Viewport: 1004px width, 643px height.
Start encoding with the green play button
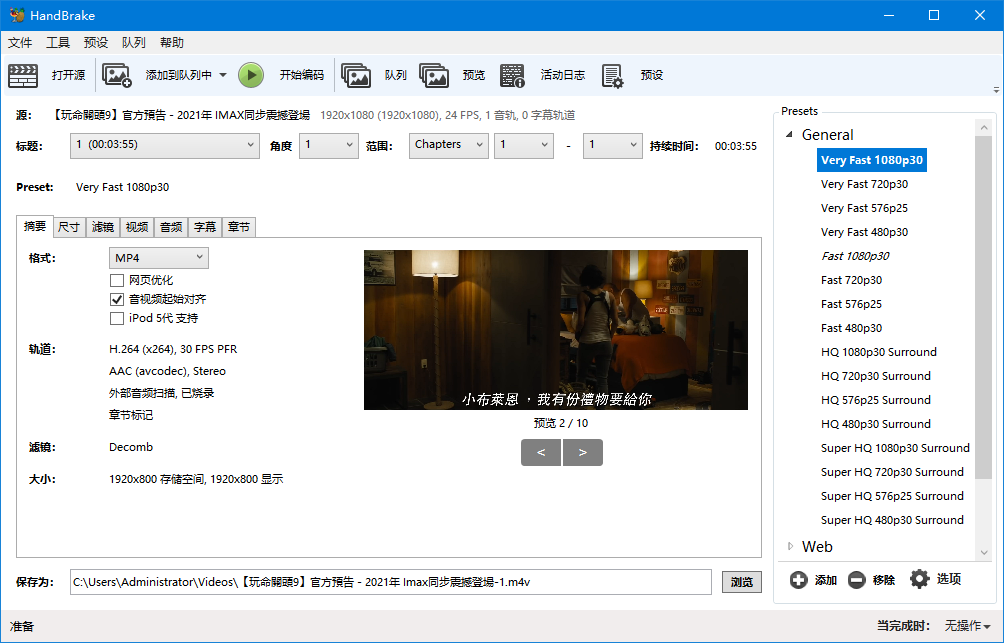[251, 75]
